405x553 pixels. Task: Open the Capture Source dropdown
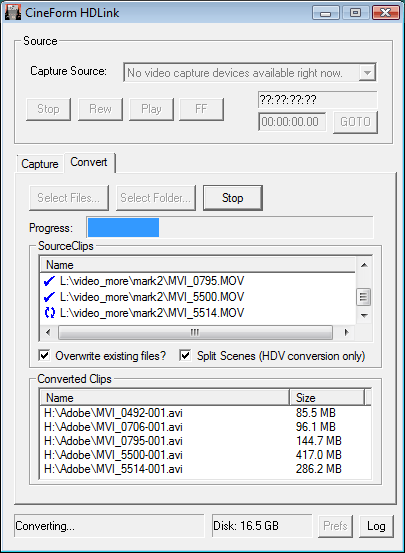coord(367,73)
